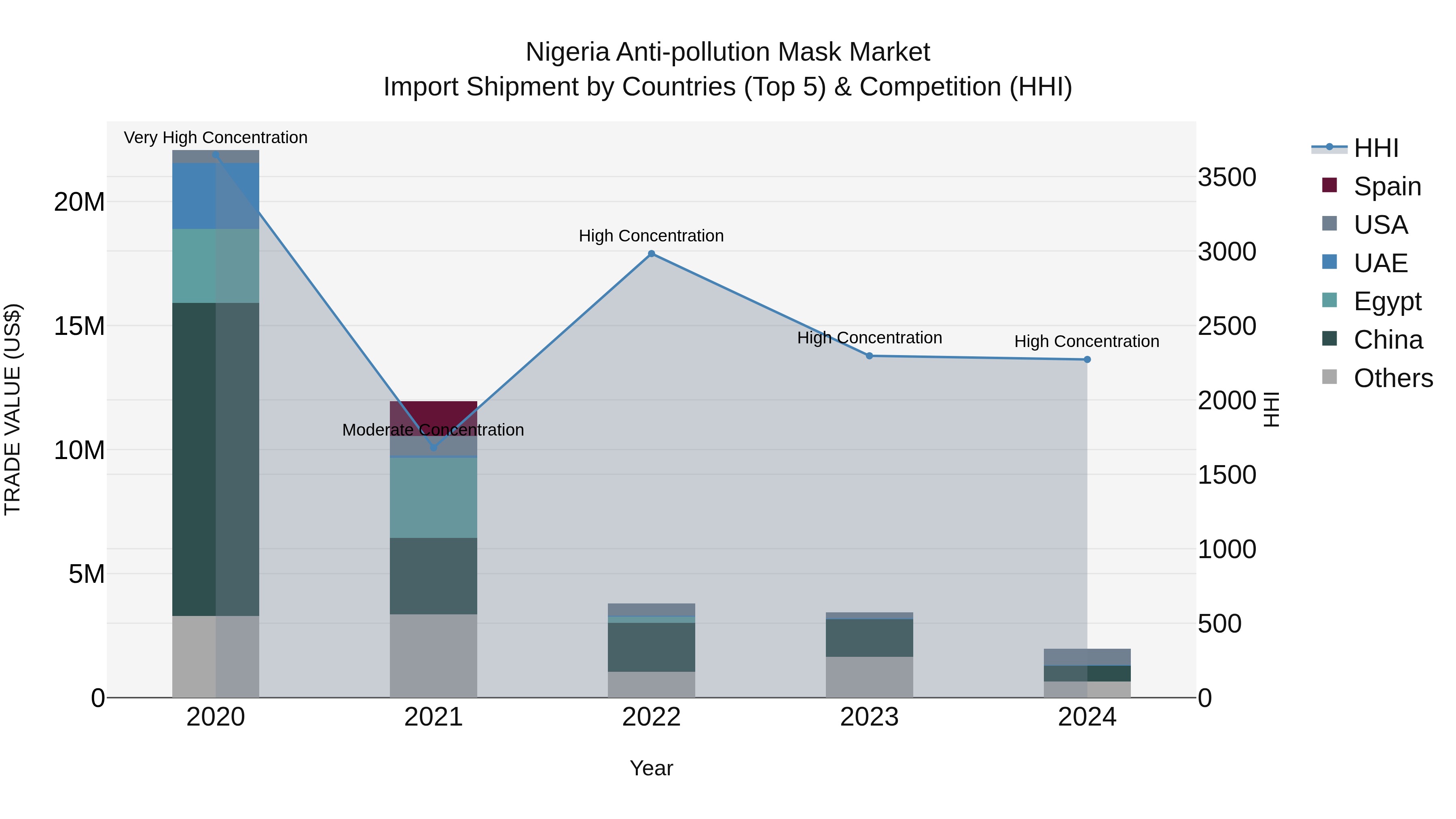This screenshot has height=819, width=1456.
Task: Click the Egypt legend color swatch
Action: 1329,300
